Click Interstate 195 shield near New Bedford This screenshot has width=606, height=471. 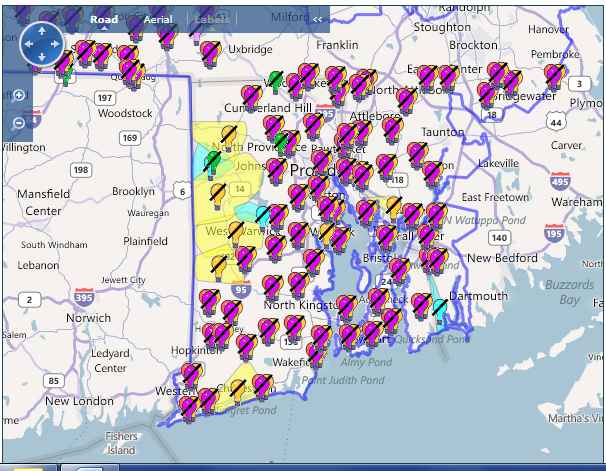tap(554, 233)
